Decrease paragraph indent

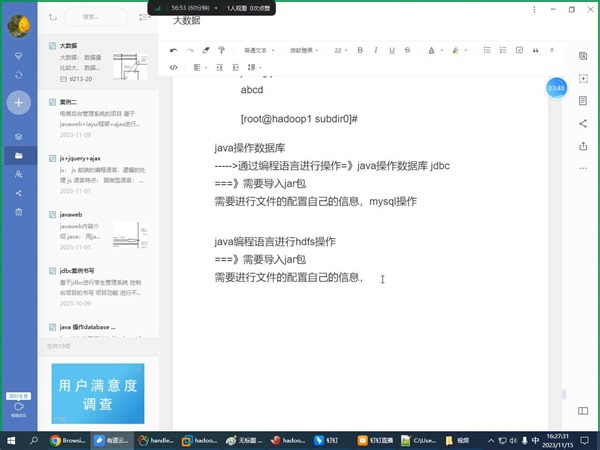point(219,67)
